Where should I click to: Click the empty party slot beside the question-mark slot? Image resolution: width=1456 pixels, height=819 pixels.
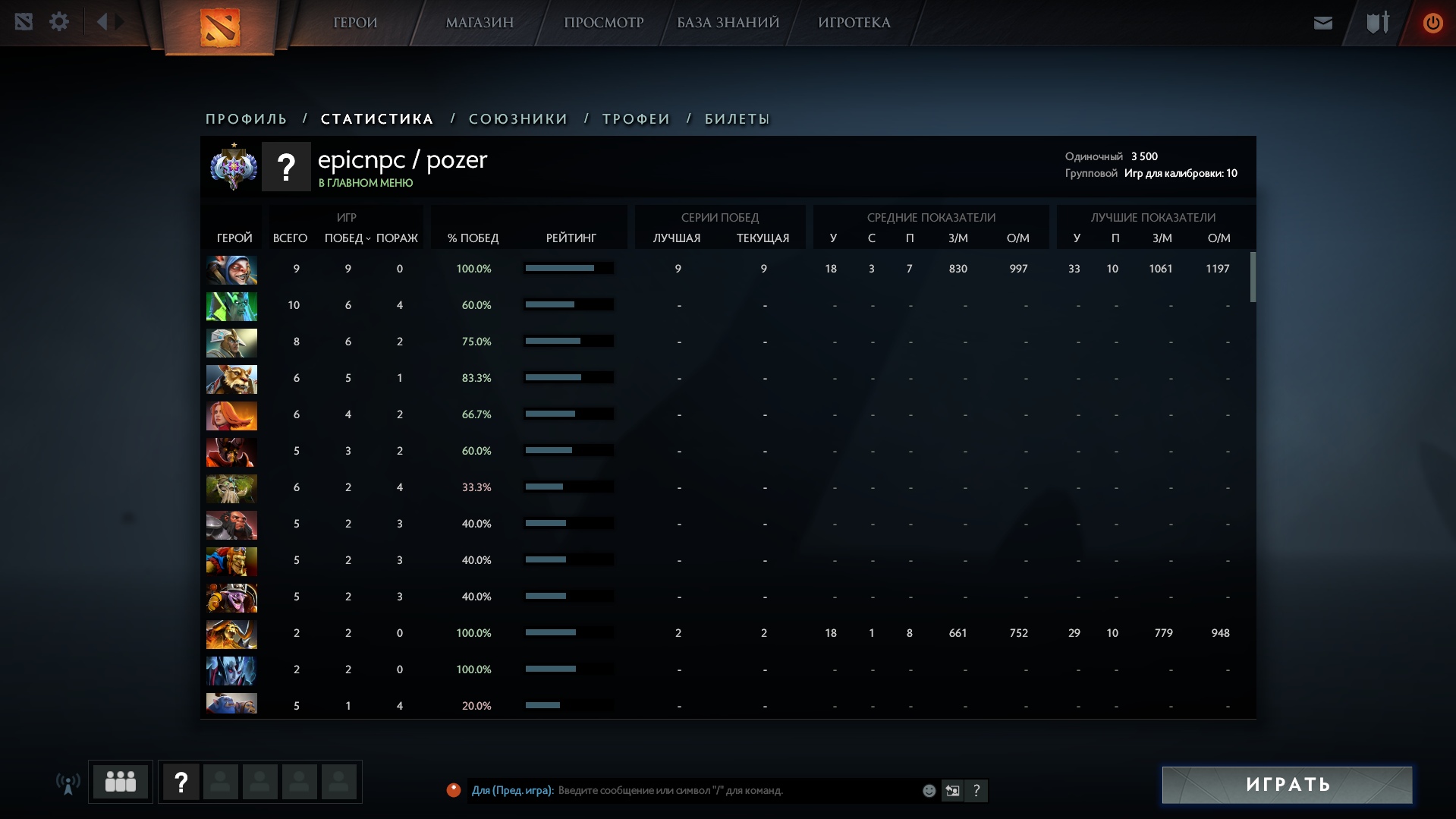pos(221,782)
